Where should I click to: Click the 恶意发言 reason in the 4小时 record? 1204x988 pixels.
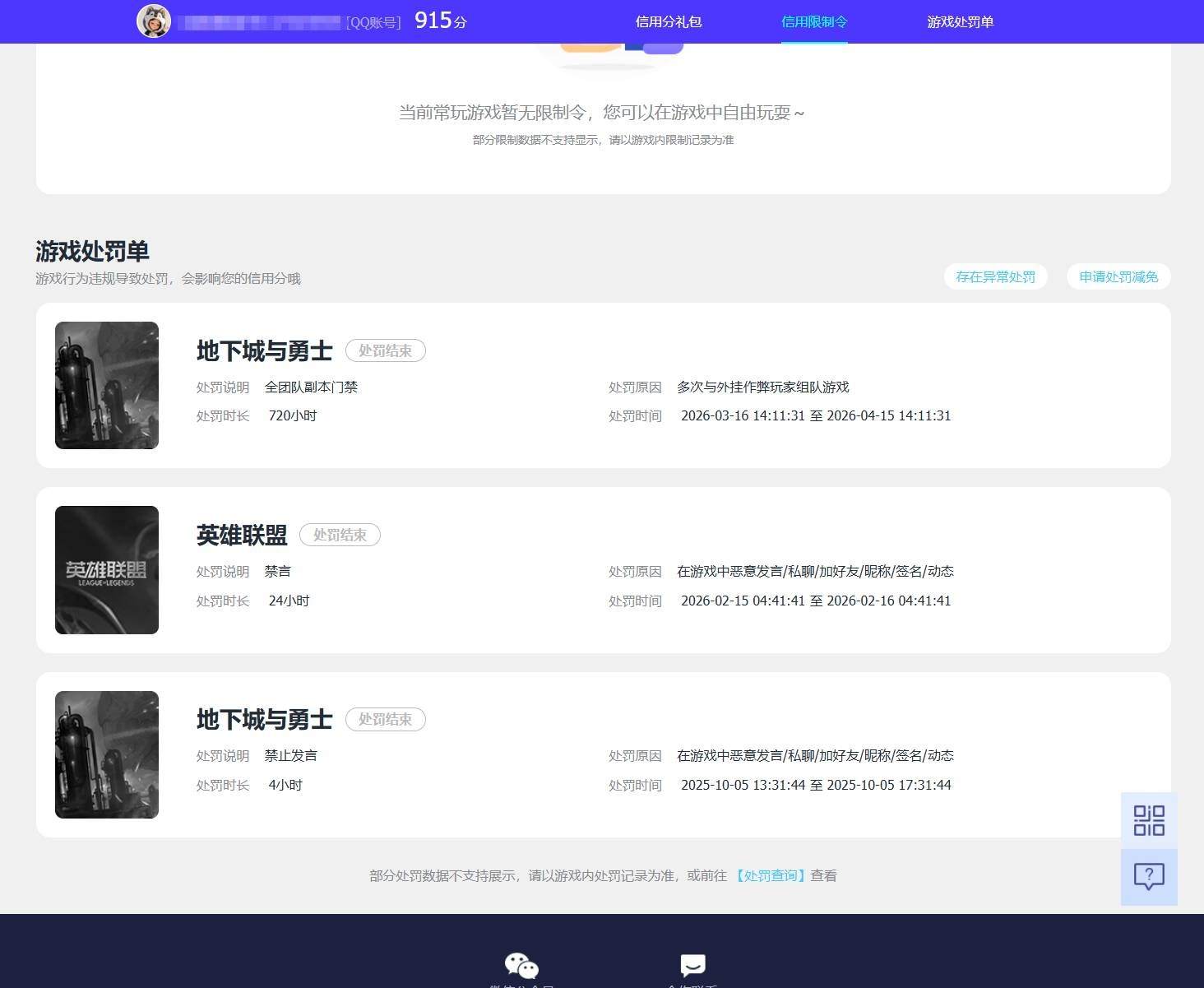click(816, 756)
